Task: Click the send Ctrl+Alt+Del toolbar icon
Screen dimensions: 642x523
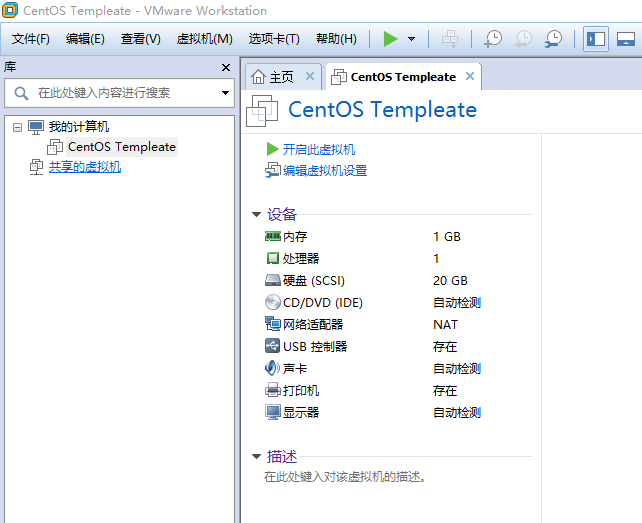Action: 450,39
